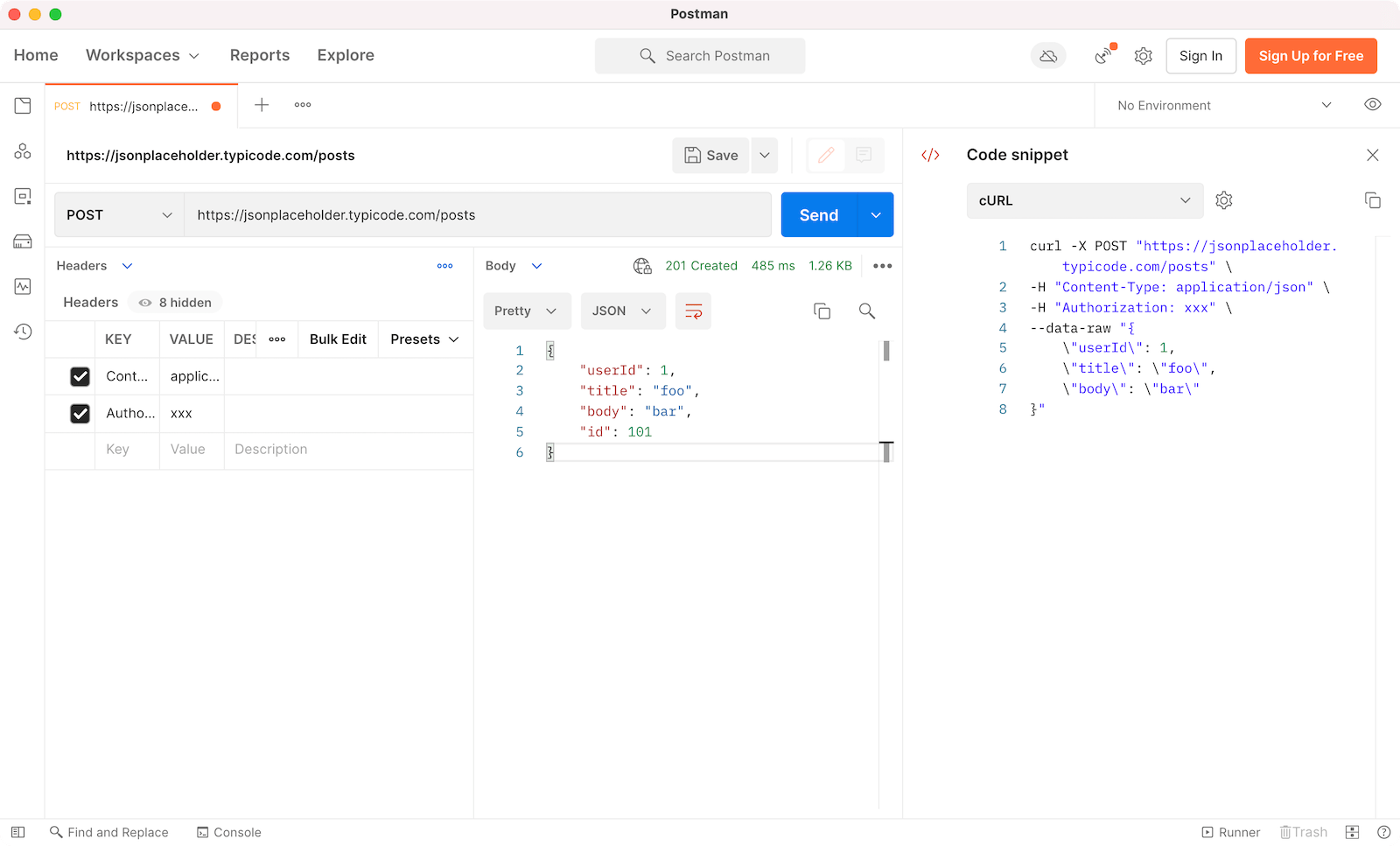1400x846 pixels.
Task: Open the request Headers section dropdown
Action: coord(94,266)
